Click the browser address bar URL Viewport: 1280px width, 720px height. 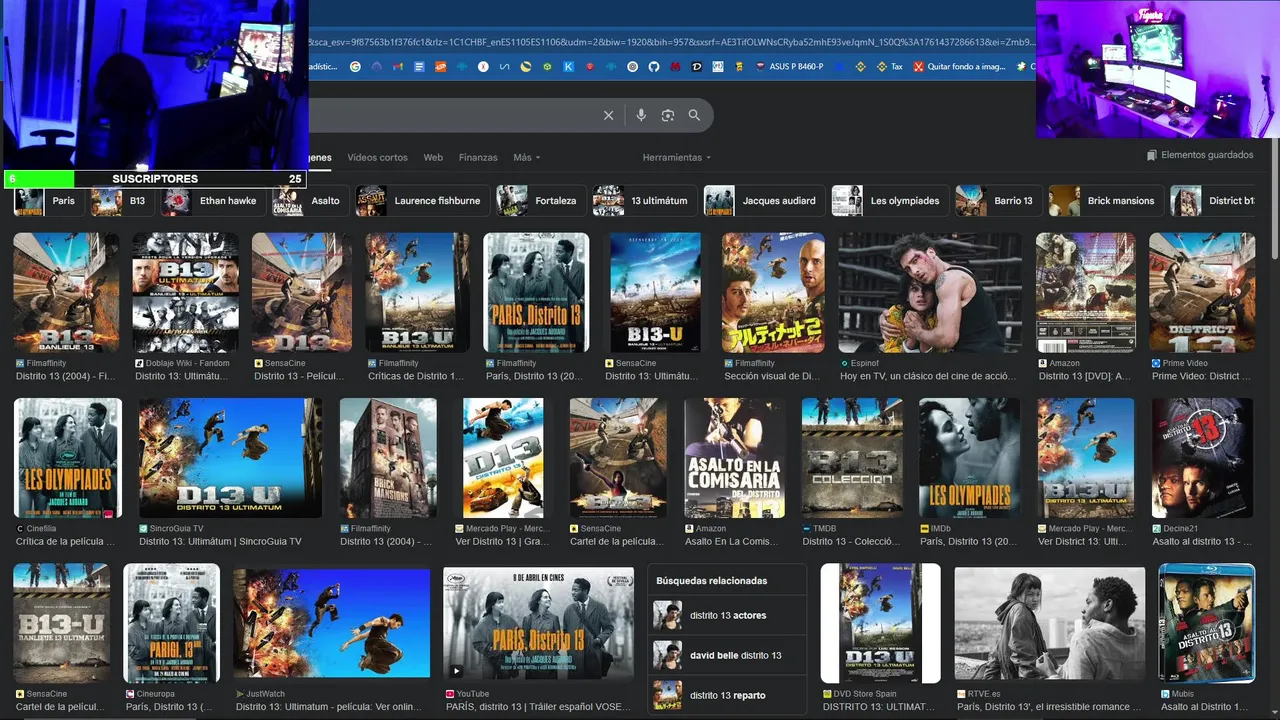(670, 41)
